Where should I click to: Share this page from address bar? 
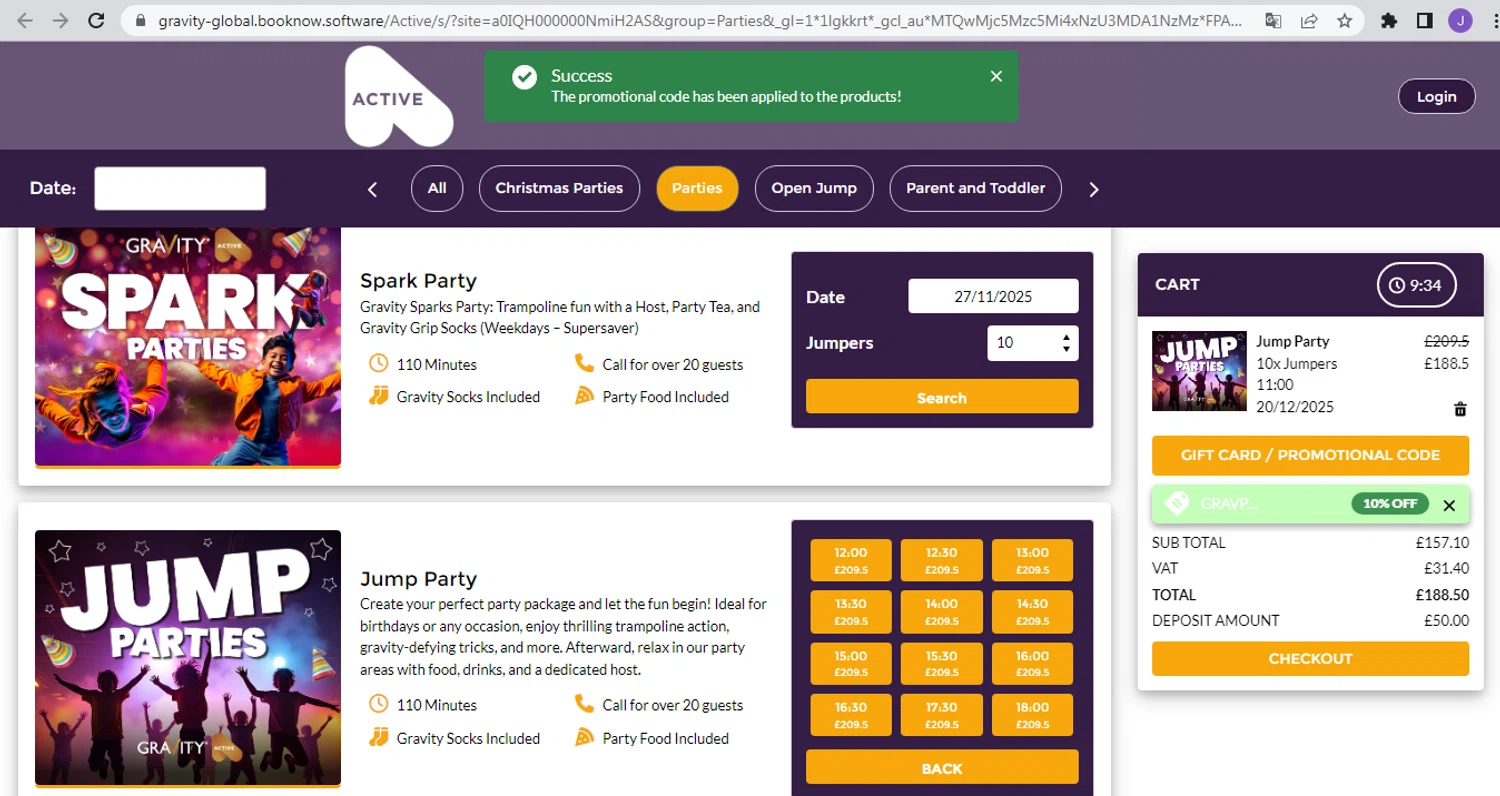(x=1308, y=20)
